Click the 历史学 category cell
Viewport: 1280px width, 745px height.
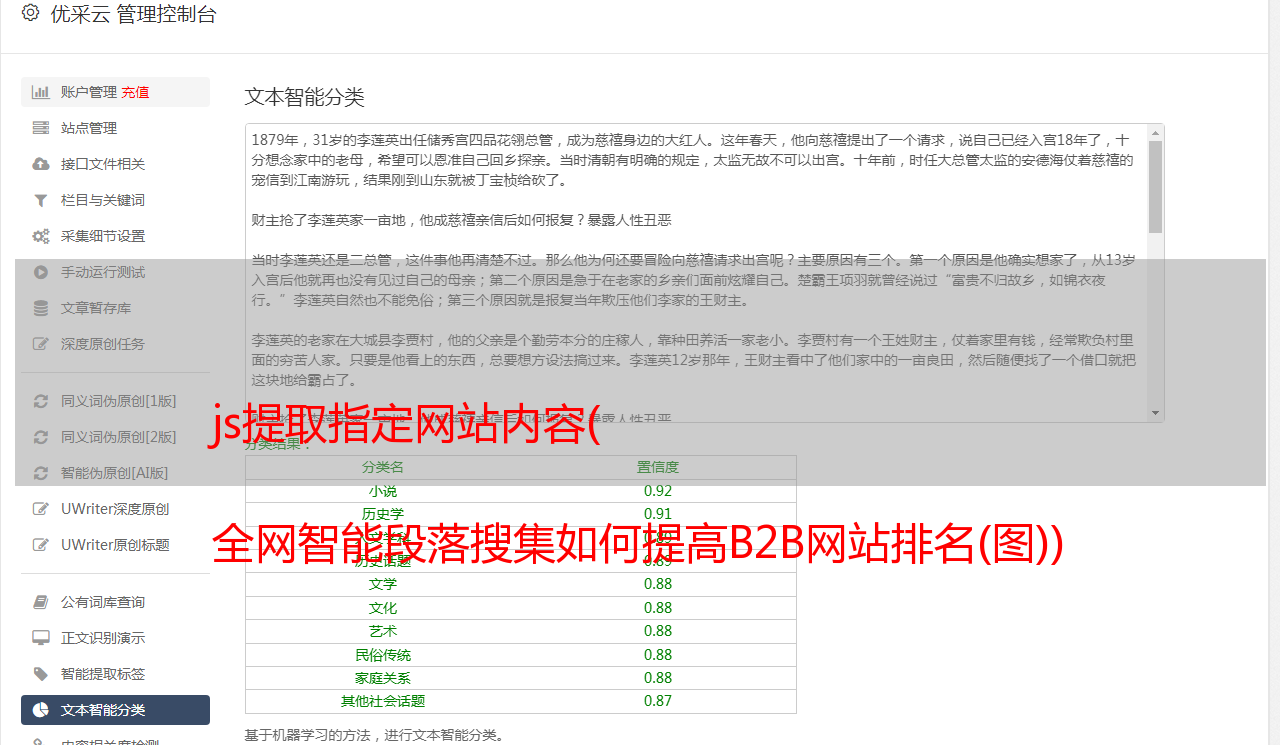click(383, 514)
